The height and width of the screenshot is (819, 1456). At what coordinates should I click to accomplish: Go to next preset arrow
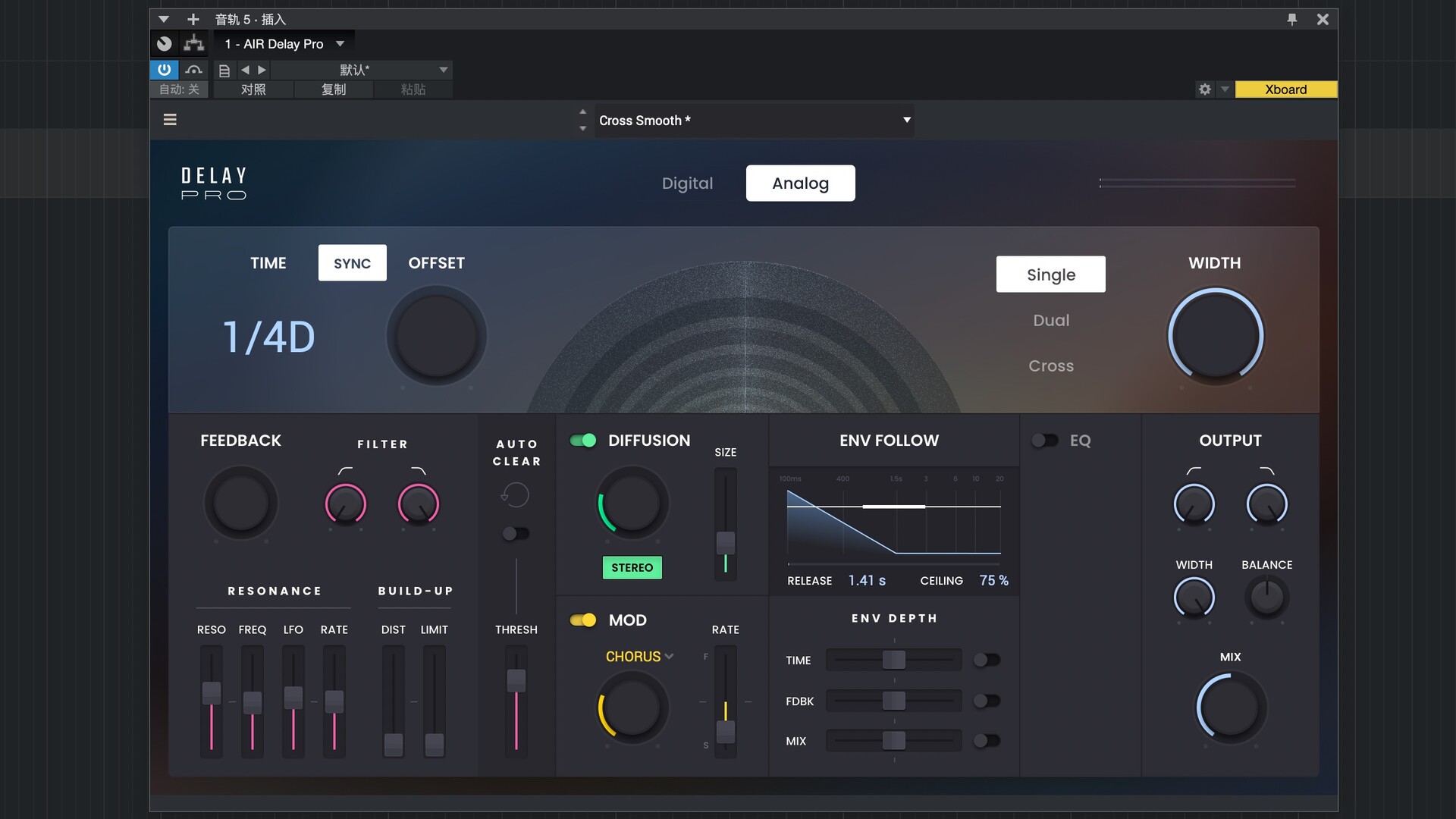(x=262, y=70)
